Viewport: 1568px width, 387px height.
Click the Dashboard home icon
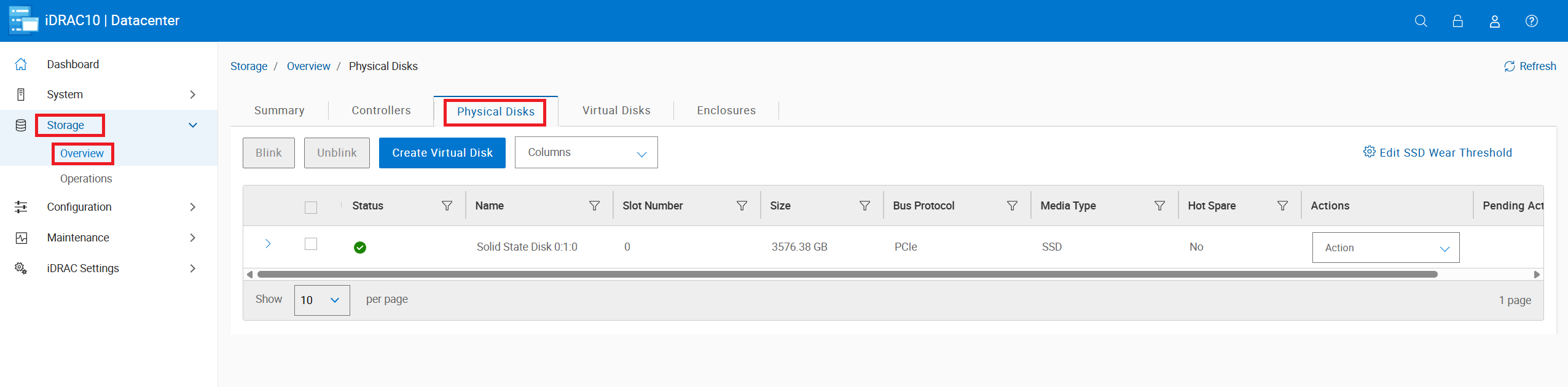coord(21,64)
